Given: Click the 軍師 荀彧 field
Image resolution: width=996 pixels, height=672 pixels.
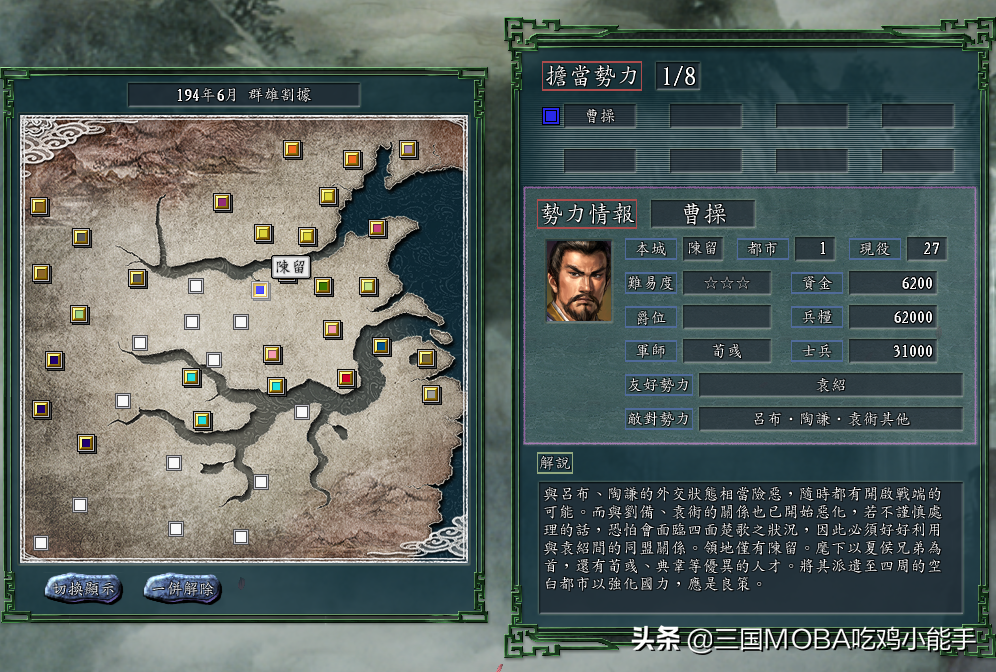Looking at the screenshot, I should pyautogui.click(x=727, y=351).
